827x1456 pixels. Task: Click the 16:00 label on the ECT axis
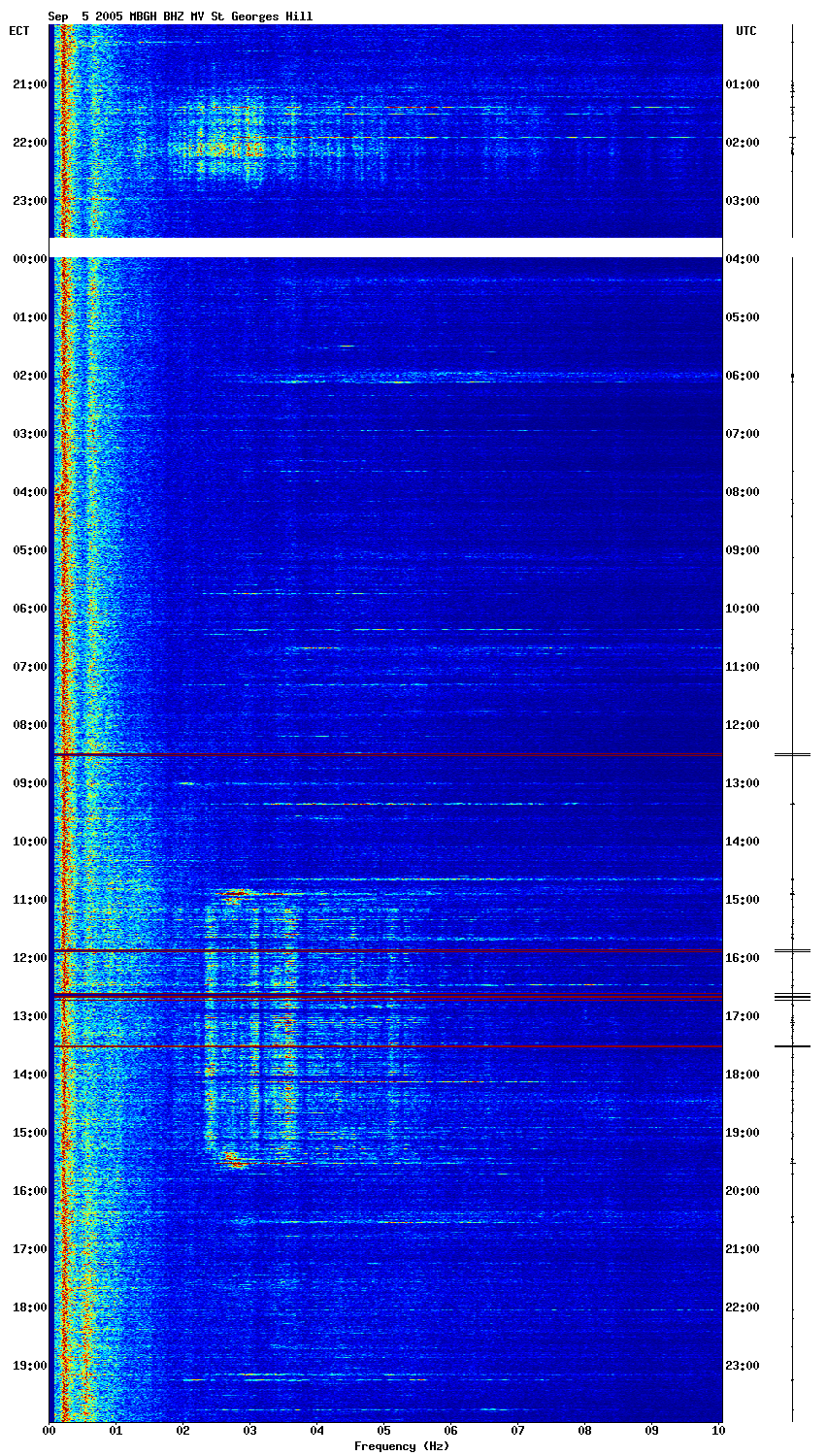29,1191
